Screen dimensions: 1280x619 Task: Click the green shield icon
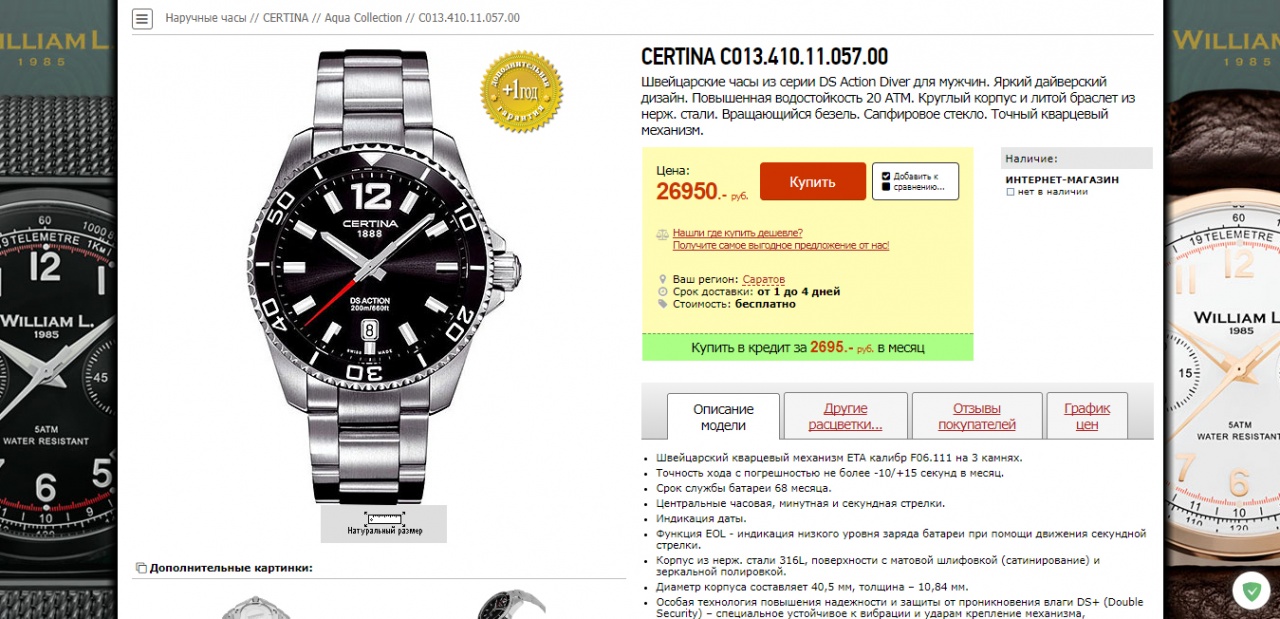point(1250,591)
